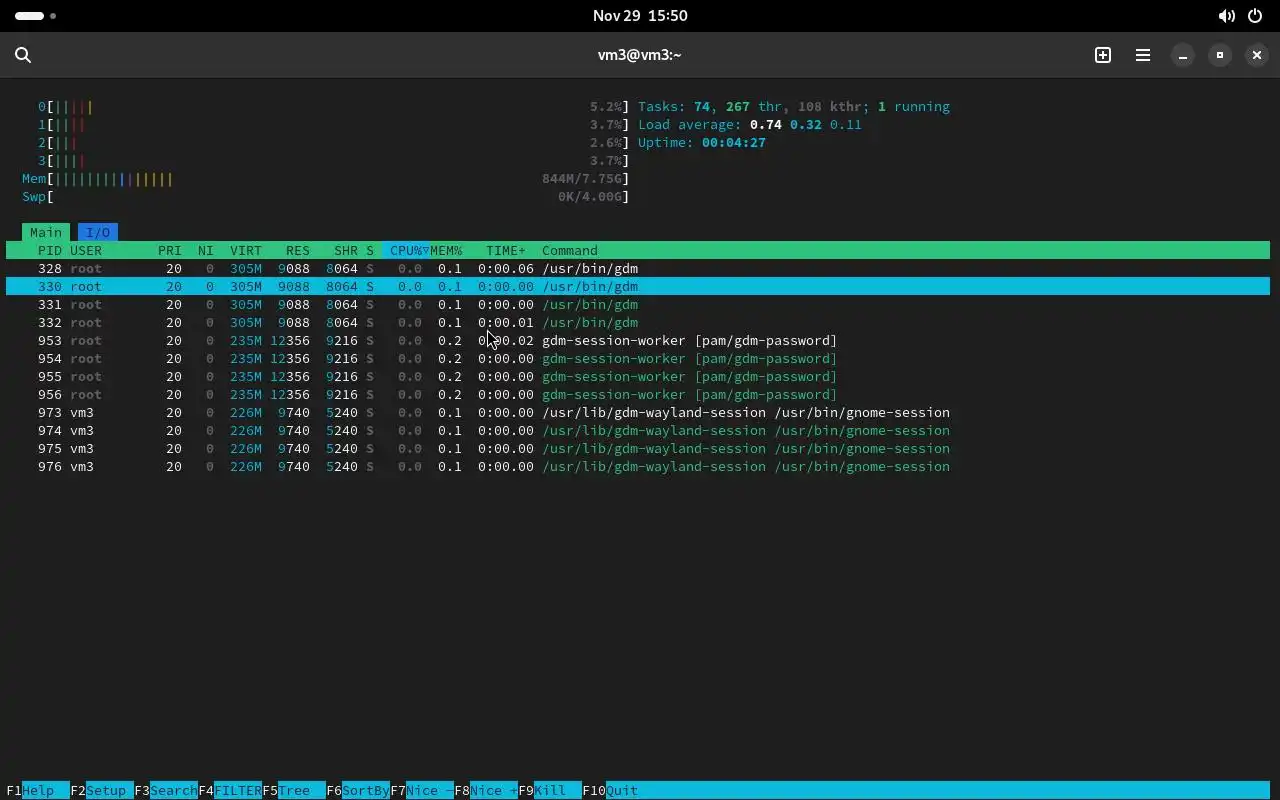This screenshot has width=1280, height=800.
Task: Sort by PRI column header
Action: coord(170,251)
